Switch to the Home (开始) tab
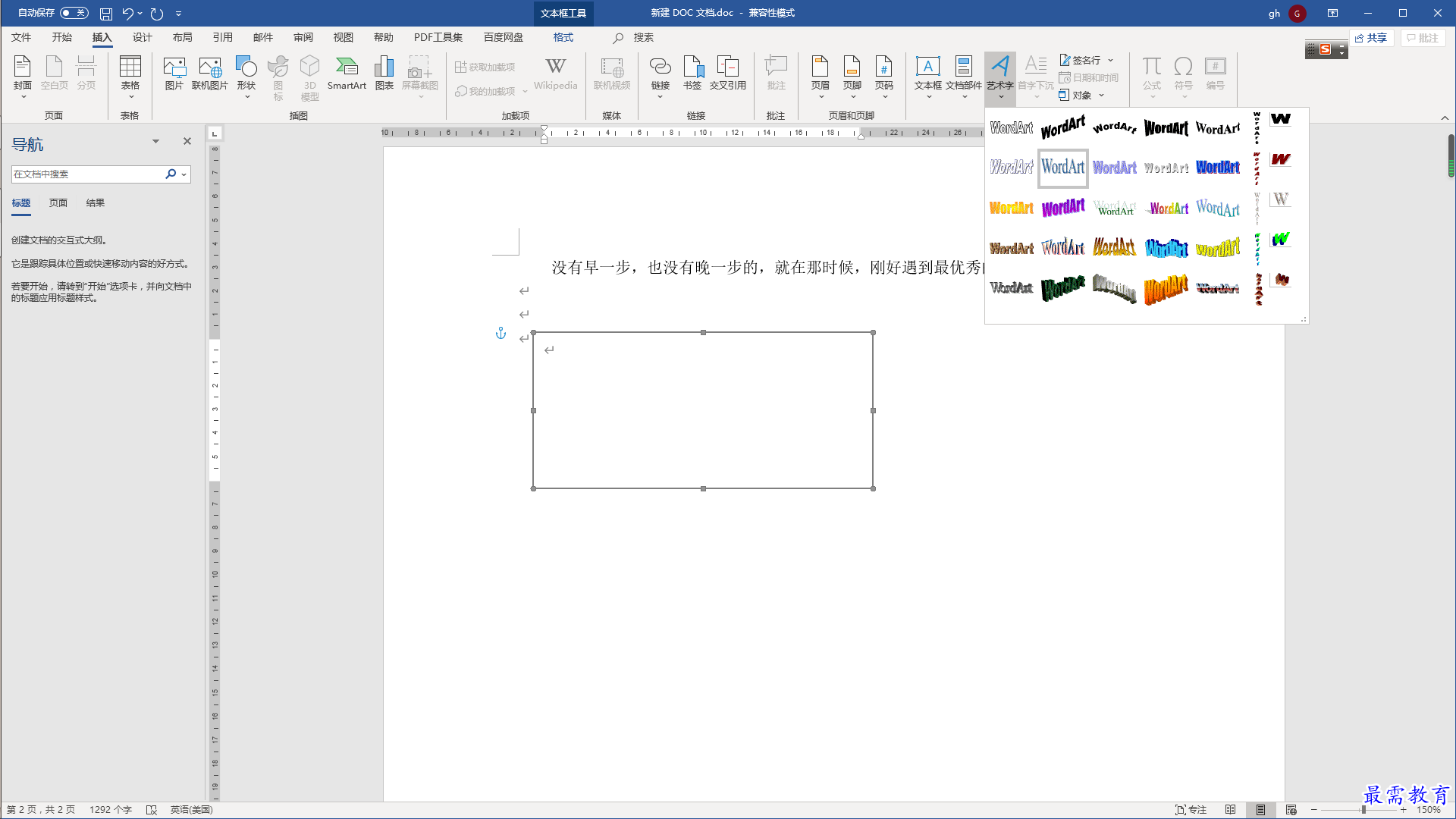This screenshot has height=819, width=1456. tap(62, 37)
